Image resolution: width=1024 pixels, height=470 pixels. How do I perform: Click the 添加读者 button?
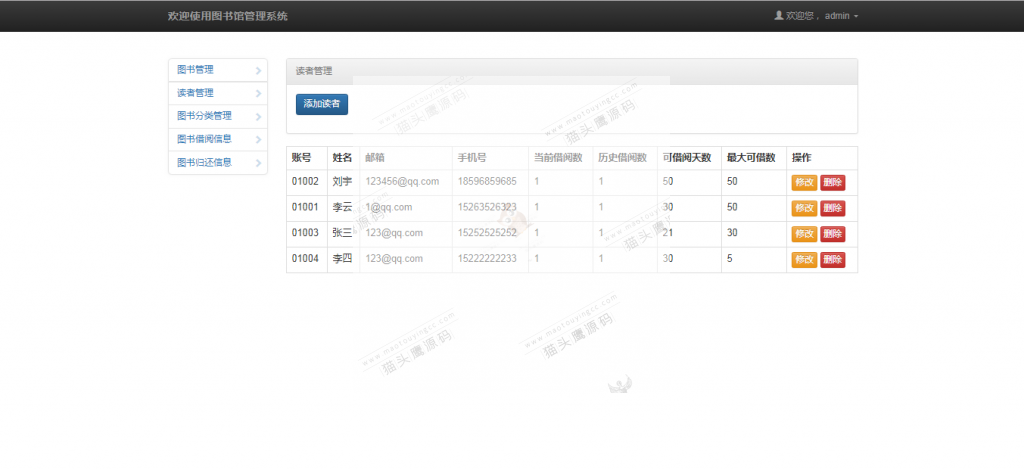322,104
